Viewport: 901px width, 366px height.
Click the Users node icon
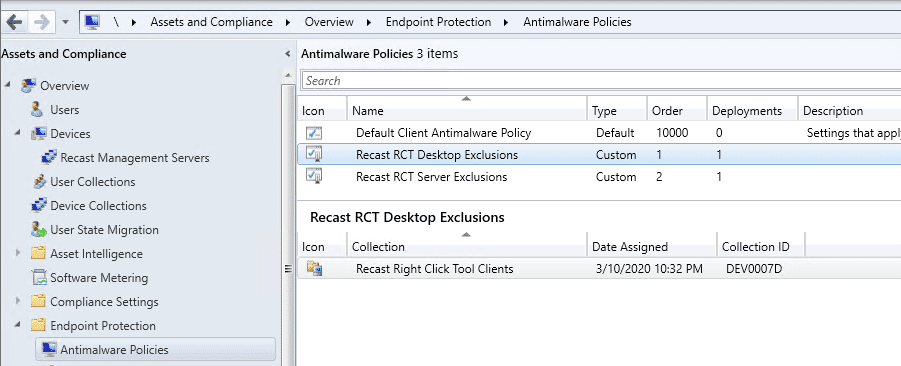pos(37,109)
